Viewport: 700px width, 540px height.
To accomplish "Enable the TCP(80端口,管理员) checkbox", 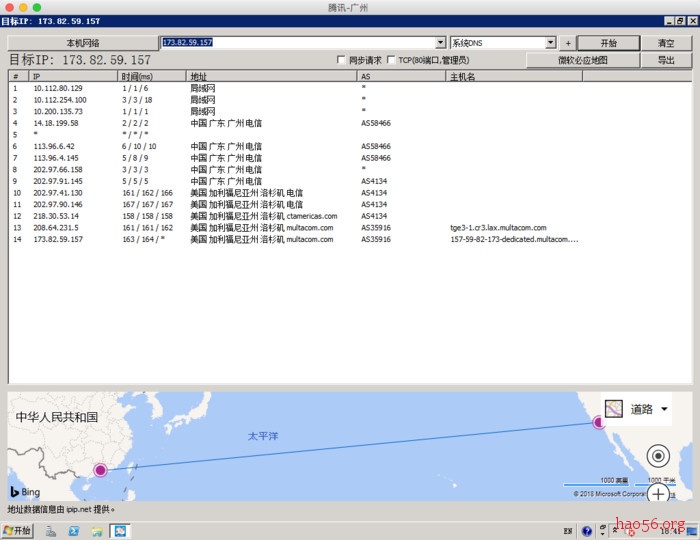I will (x=391, y=60).
